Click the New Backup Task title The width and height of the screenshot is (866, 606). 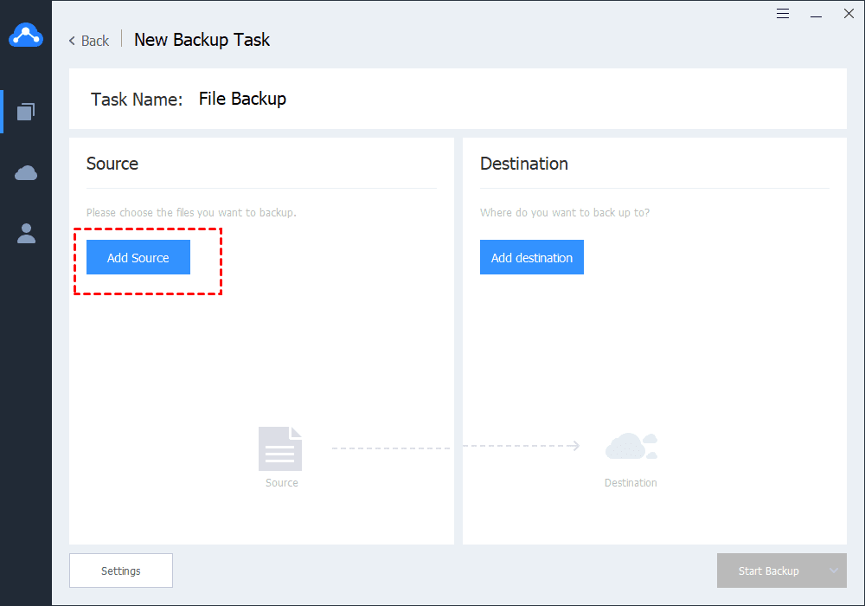pos(202,40)
